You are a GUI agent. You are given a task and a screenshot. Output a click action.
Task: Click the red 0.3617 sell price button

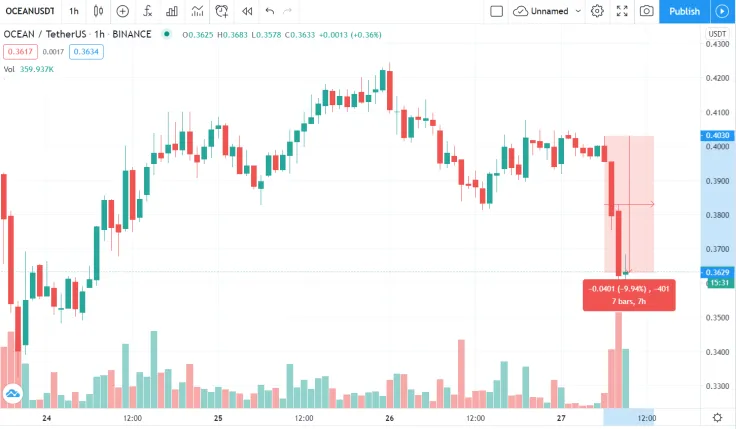coord(20,52)
